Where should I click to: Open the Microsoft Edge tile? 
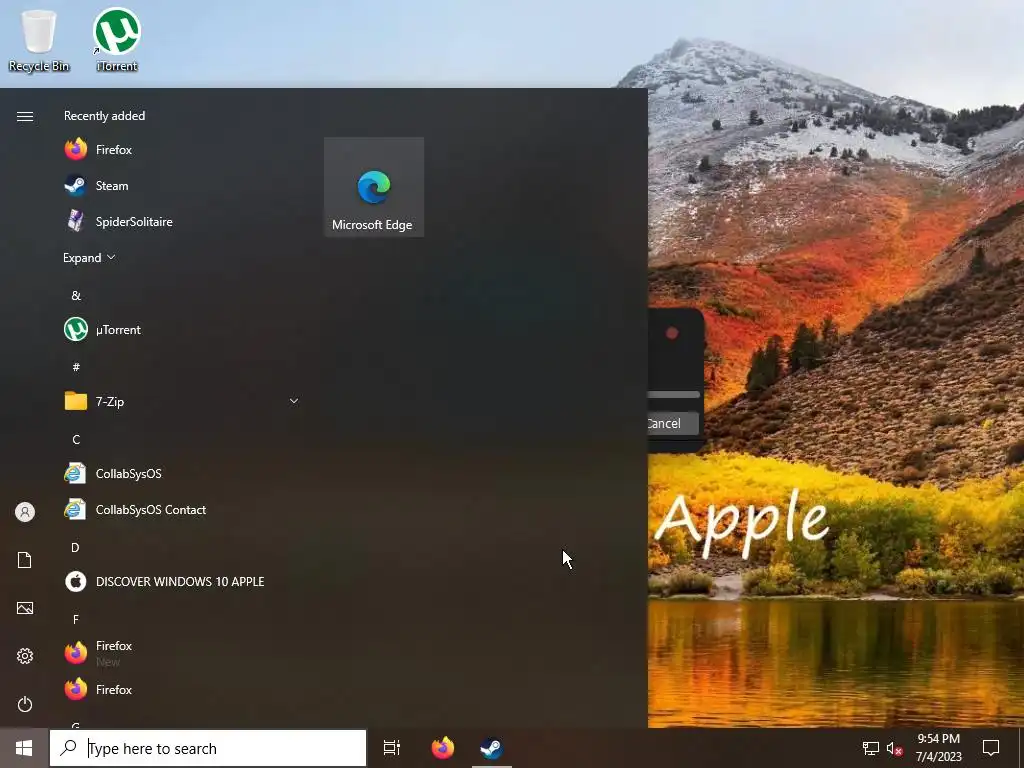coord(374,187)
